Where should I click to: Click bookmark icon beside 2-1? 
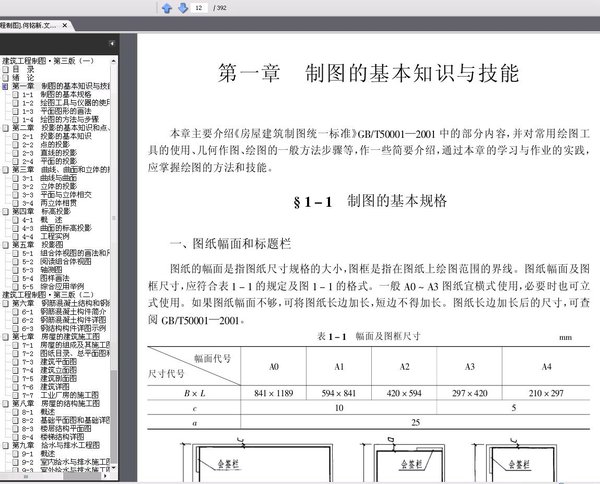(15, 136)
